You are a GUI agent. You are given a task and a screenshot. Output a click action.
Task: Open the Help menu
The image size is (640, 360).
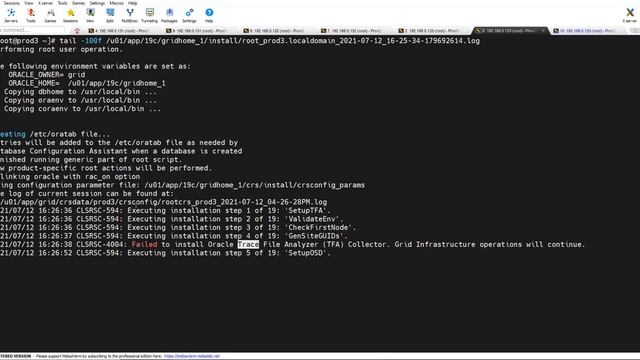pos(133,3)
